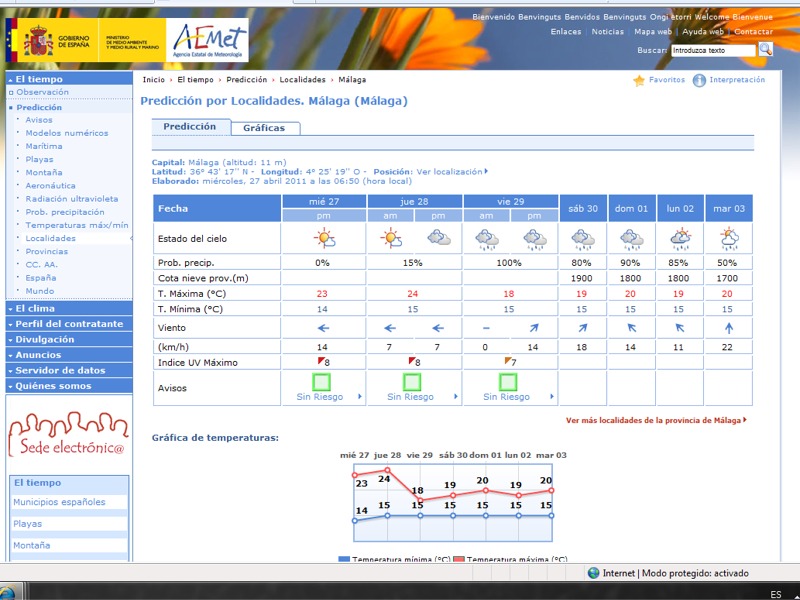Switch to the Gráficas tab

[x=264, y=128]
